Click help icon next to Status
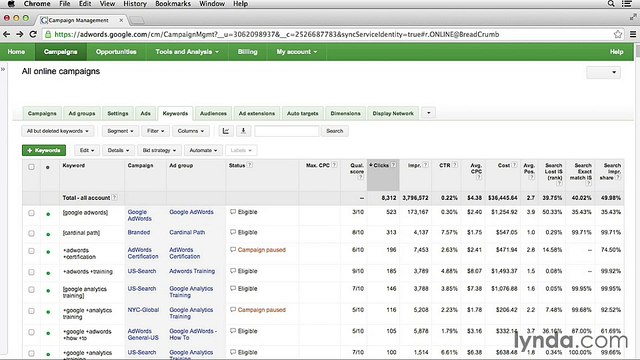The image size is (640, 360). tap(250, 165)
